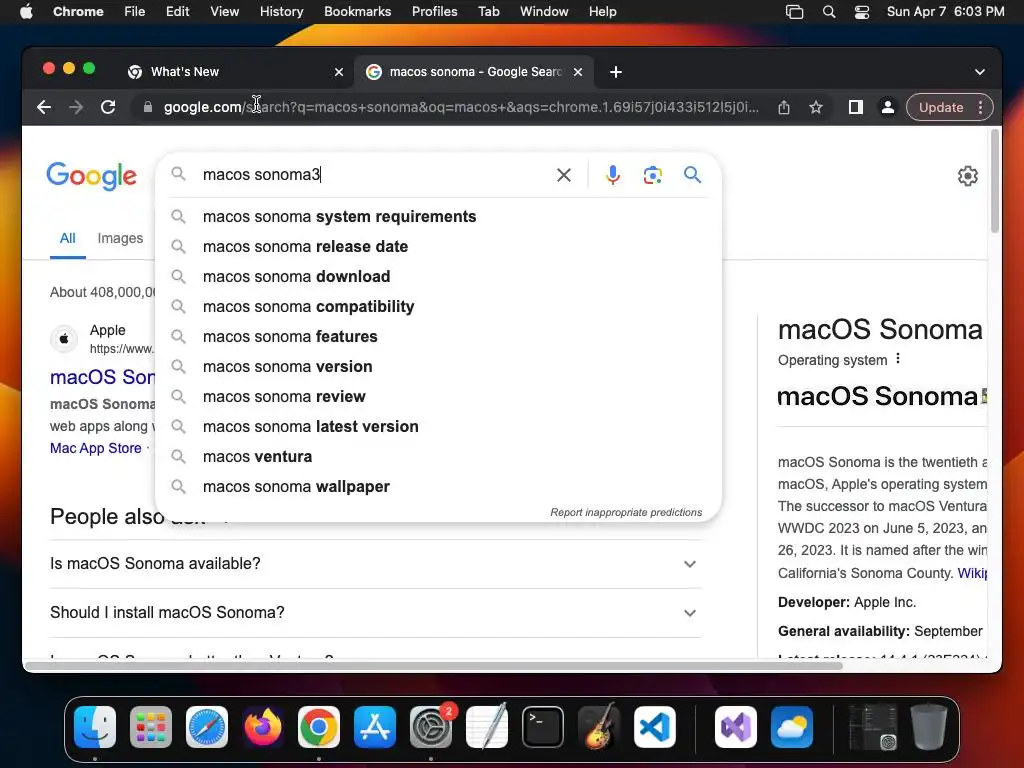Open App Store from the dock

pos(375,727)
